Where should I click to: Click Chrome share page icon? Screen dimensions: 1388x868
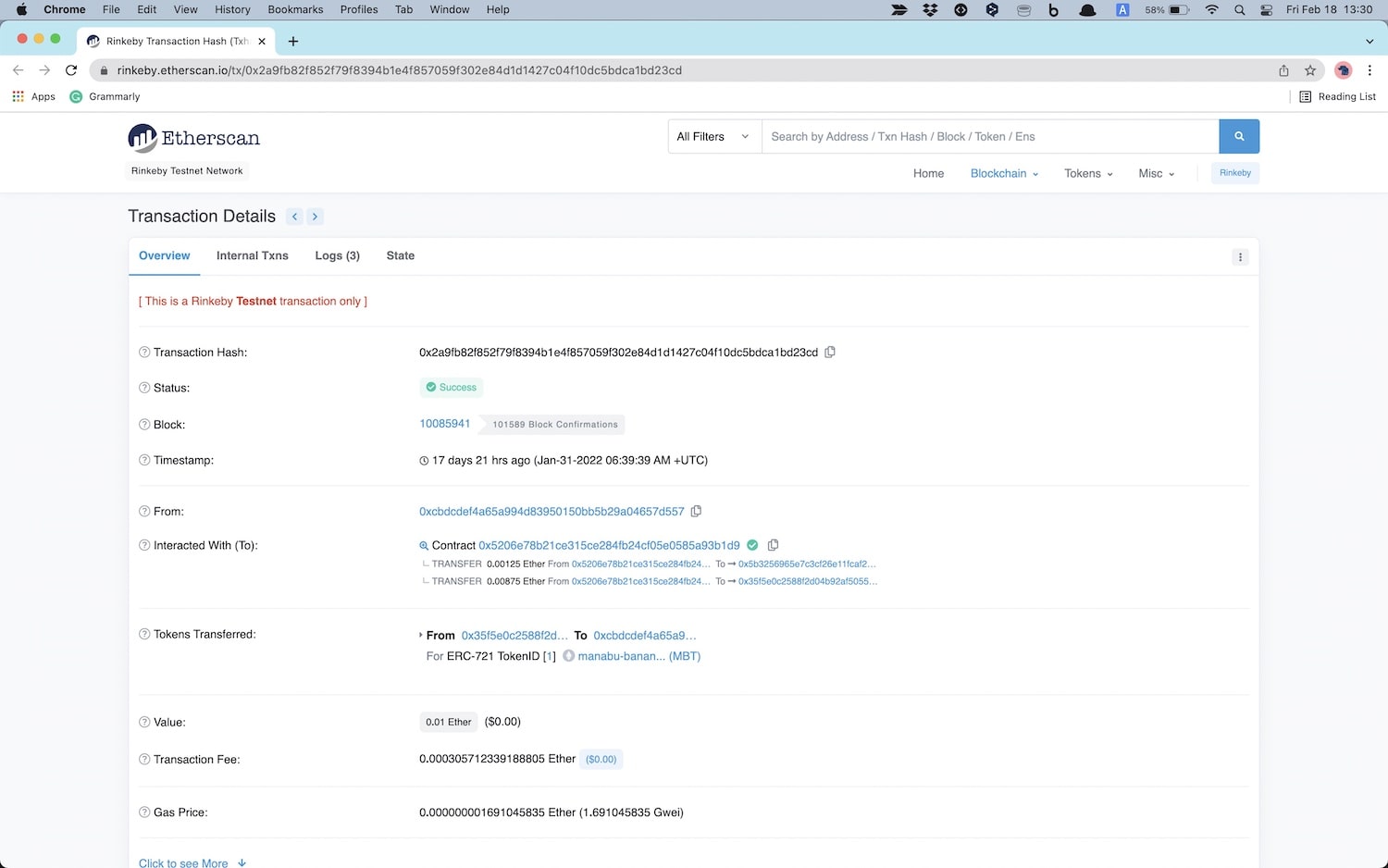click(x=1283, y=70)
